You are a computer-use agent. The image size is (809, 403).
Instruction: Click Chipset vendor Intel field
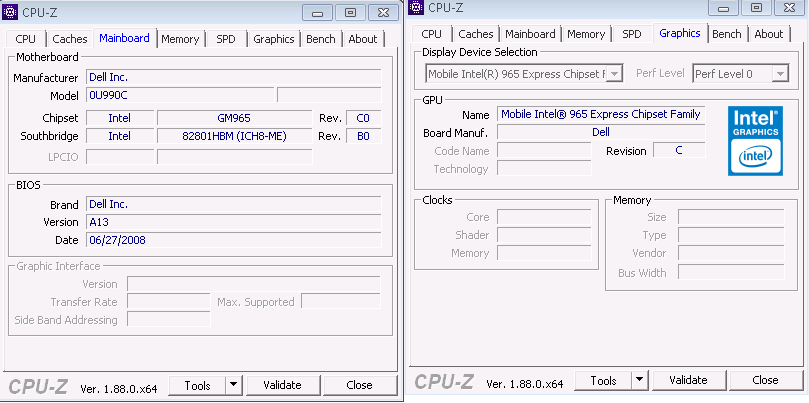(120, 118)
